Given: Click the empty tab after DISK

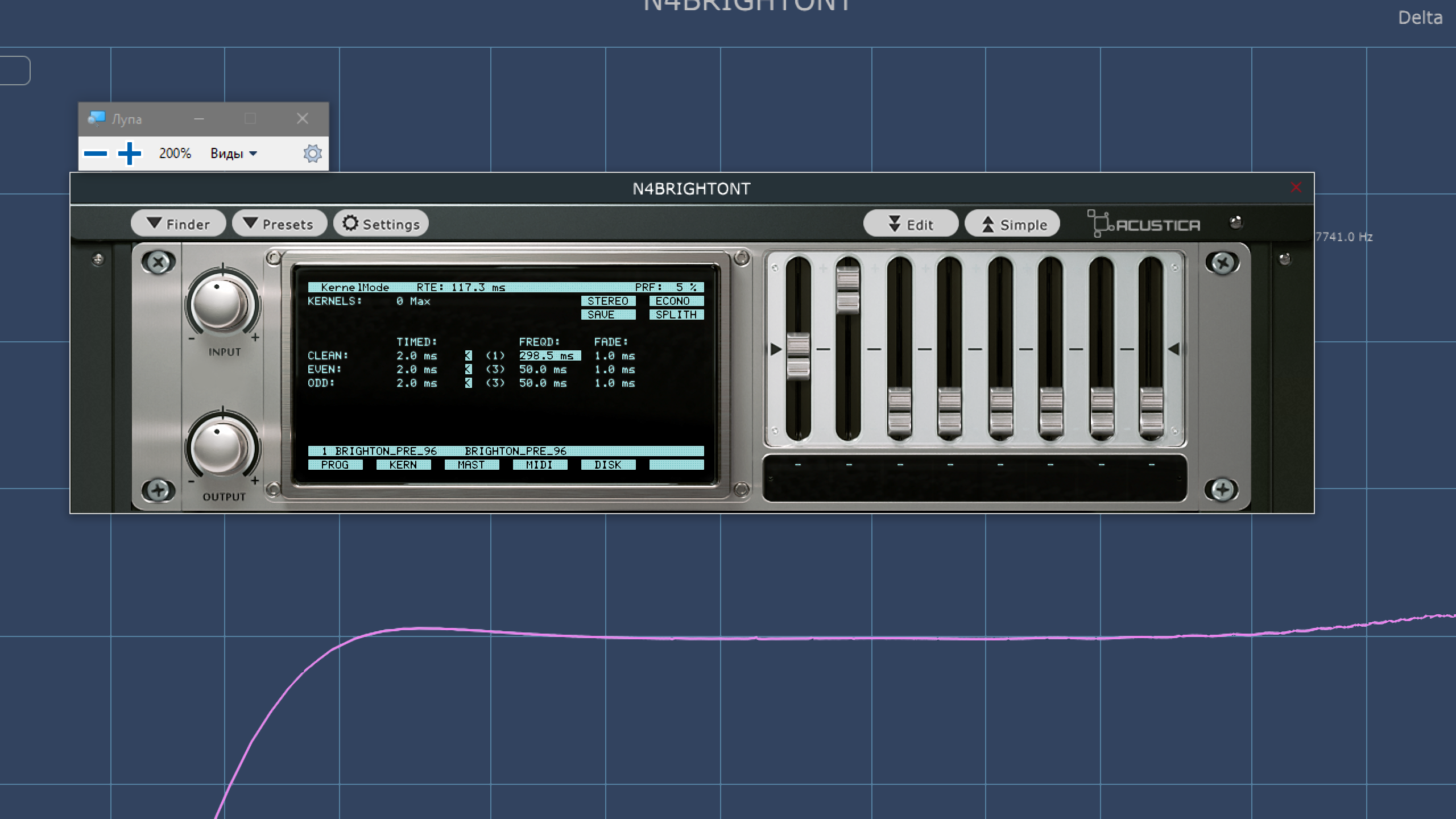Looking at the screenshot, I should 676,465.
